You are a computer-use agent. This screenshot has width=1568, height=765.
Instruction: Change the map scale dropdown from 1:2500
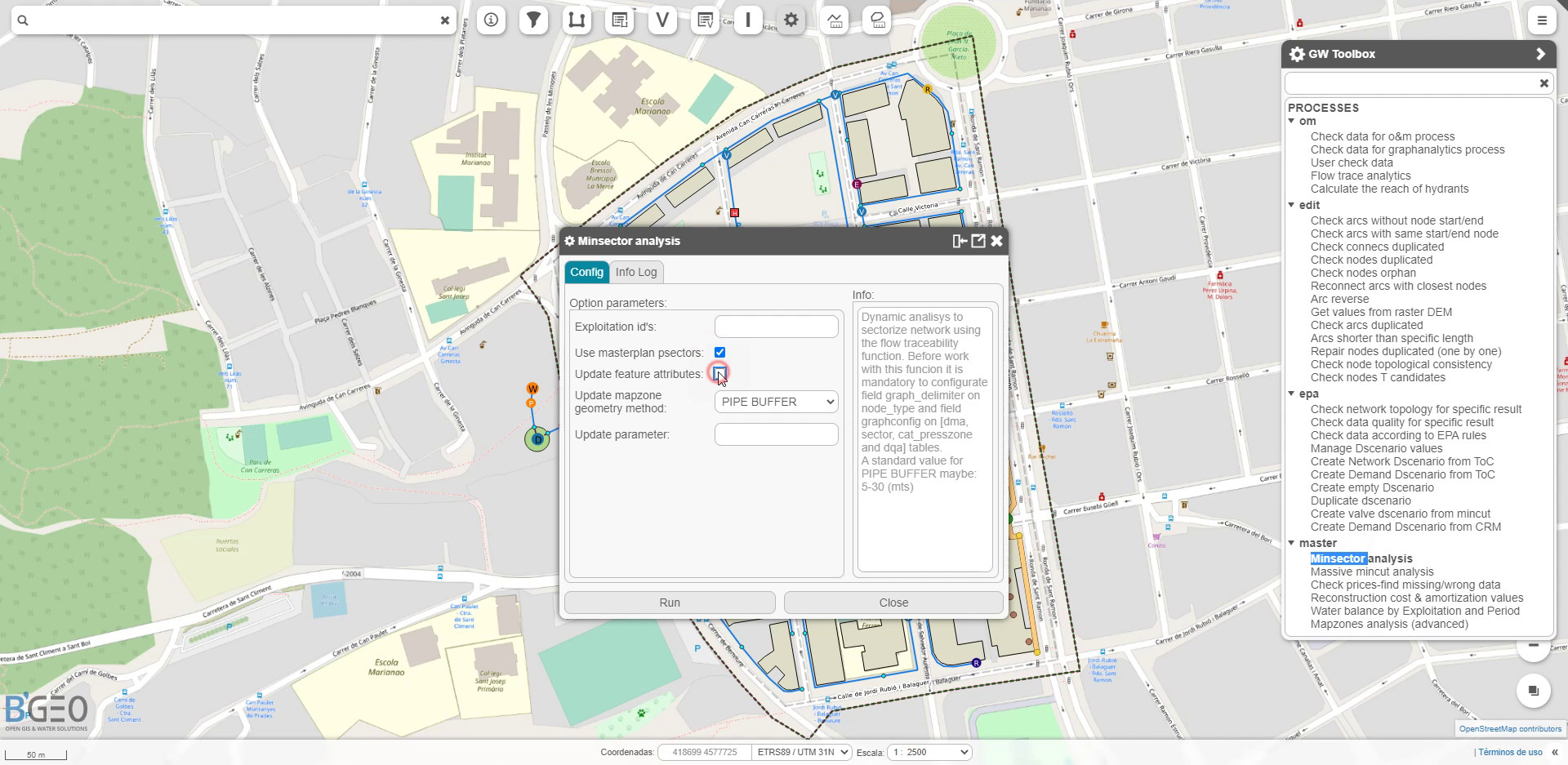pos(929,752)
